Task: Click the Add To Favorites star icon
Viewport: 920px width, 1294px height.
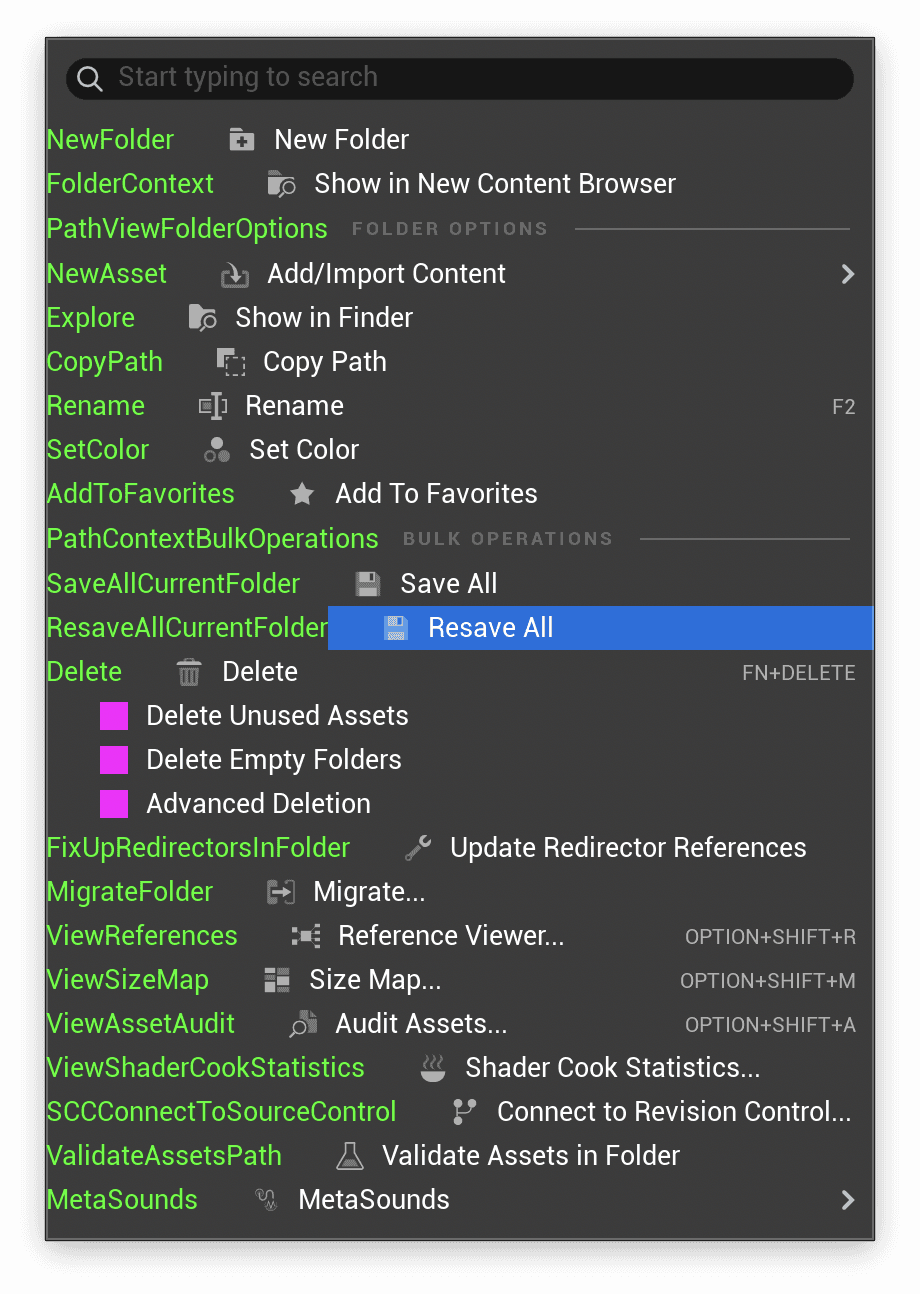Action: tap(302, 494)
